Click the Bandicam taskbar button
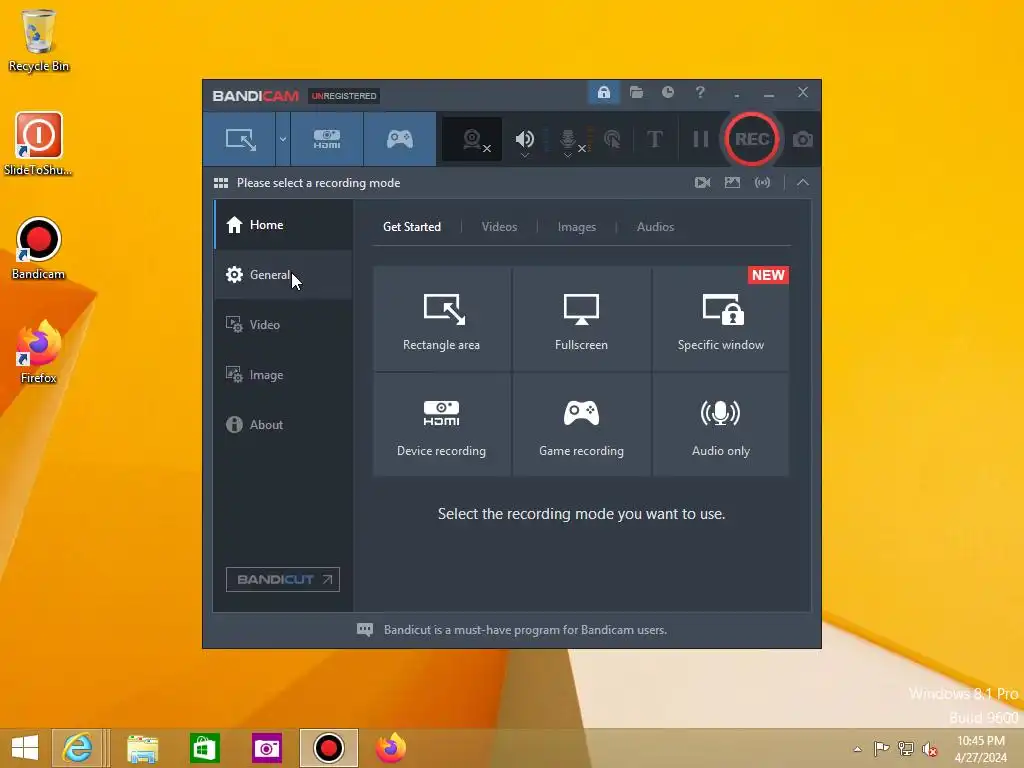This screenshot has height=768, width=1024. point(328,748)
